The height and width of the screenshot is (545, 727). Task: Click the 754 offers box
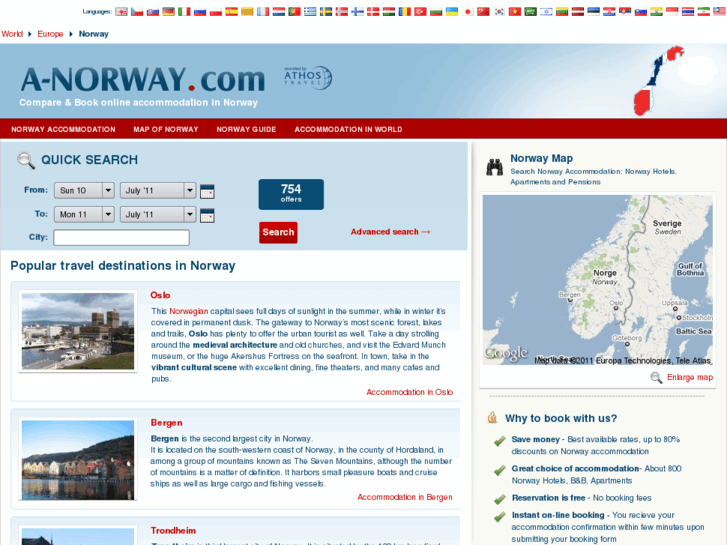tap(291, 194)
